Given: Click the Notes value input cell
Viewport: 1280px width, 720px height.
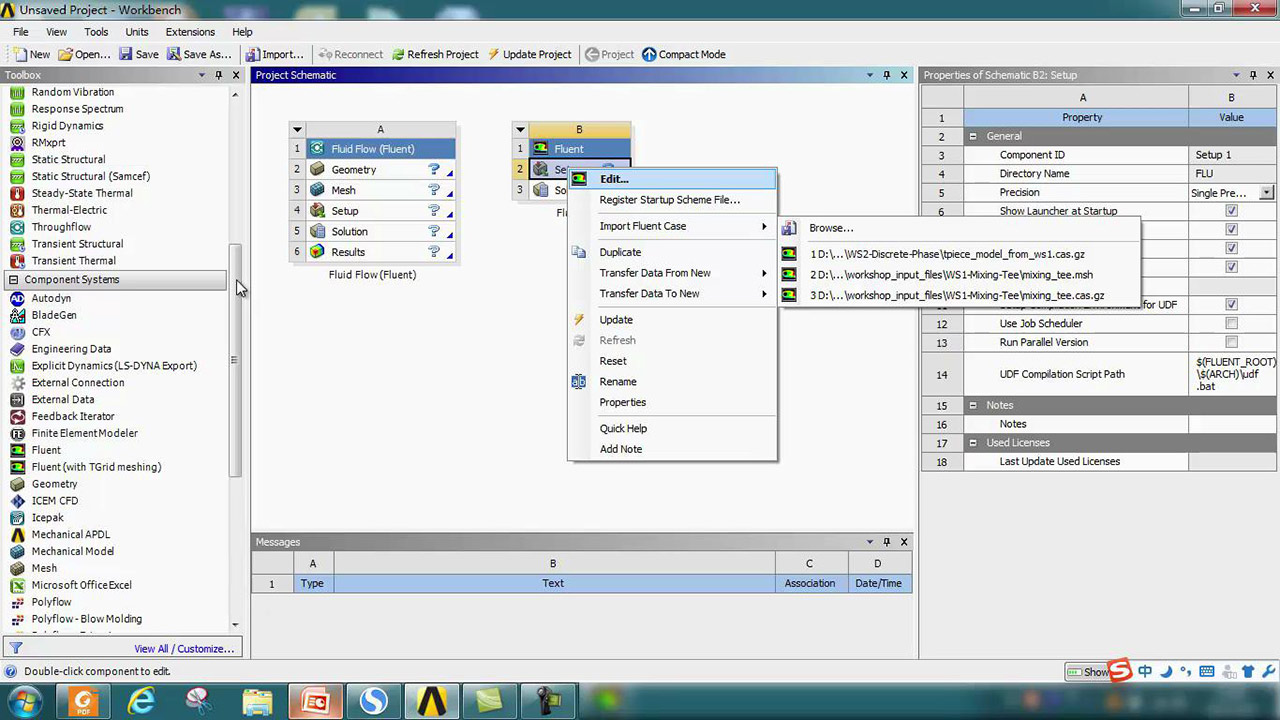Looking at the screenshot, I should pos(1234,424).
